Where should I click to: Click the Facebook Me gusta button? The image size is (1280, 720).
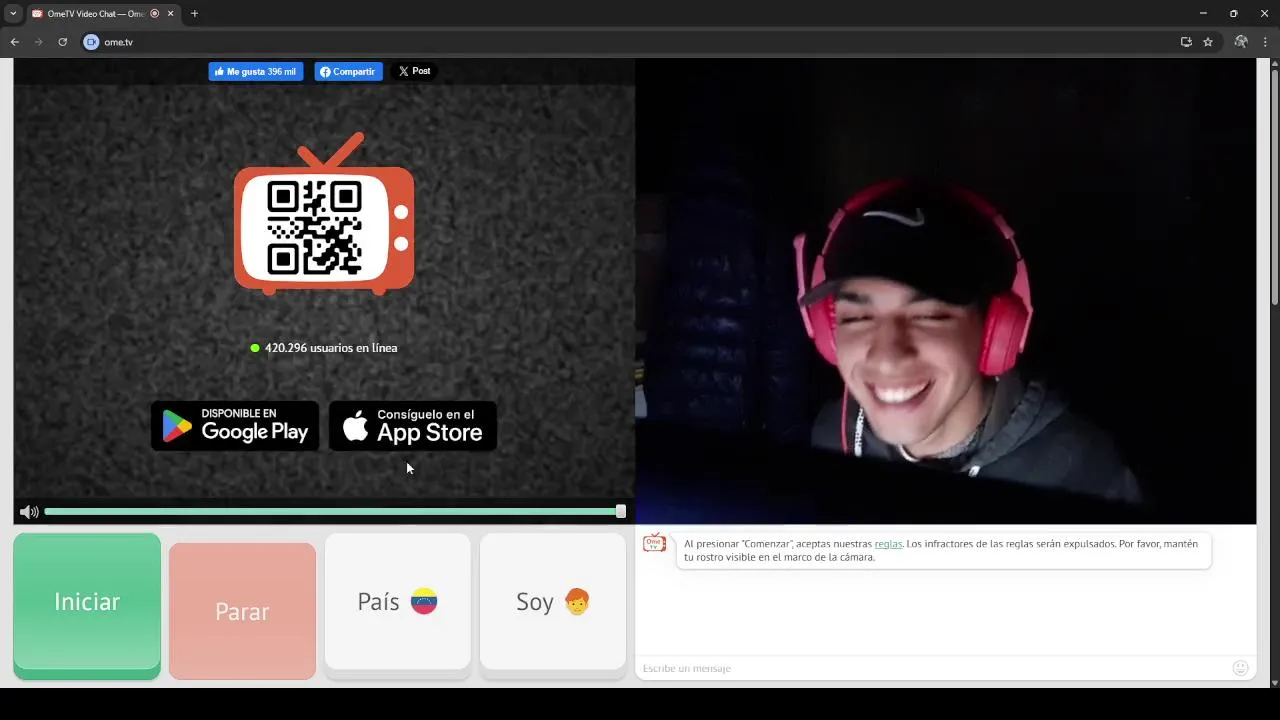(256, 72)
